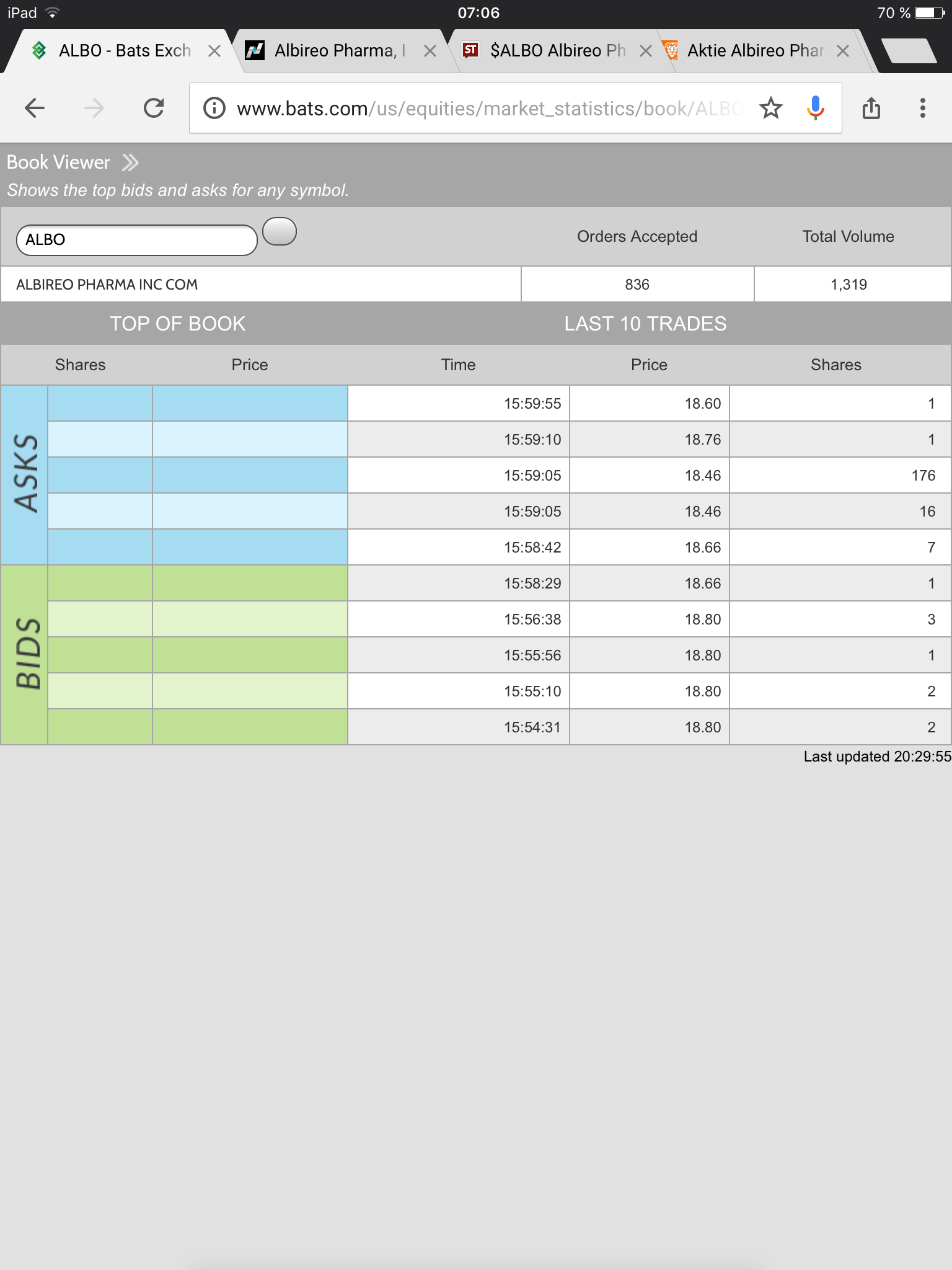Screen dimensions: 952x1270
Task: Go back to the previous page
Action: click(35, 109)
